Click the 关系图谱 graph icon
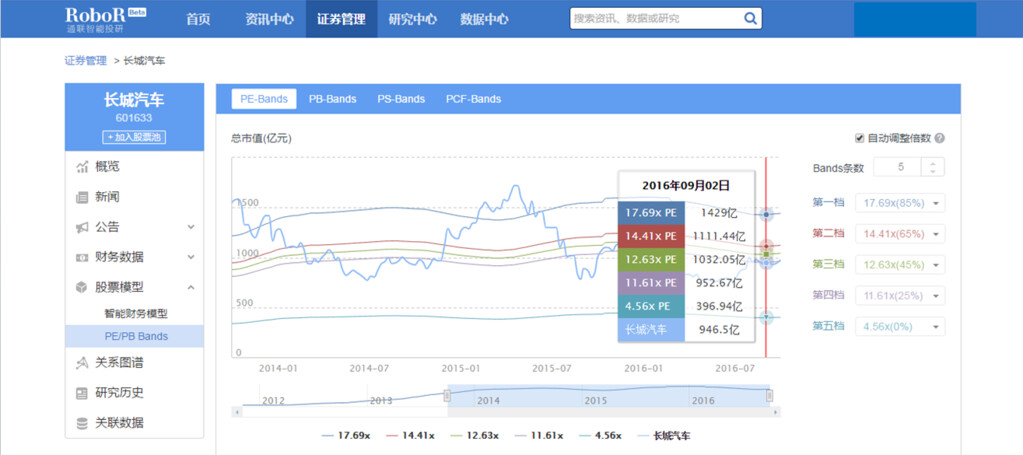Image resolution: width=1023 pixels, height=455 pixels. [82, 362]
